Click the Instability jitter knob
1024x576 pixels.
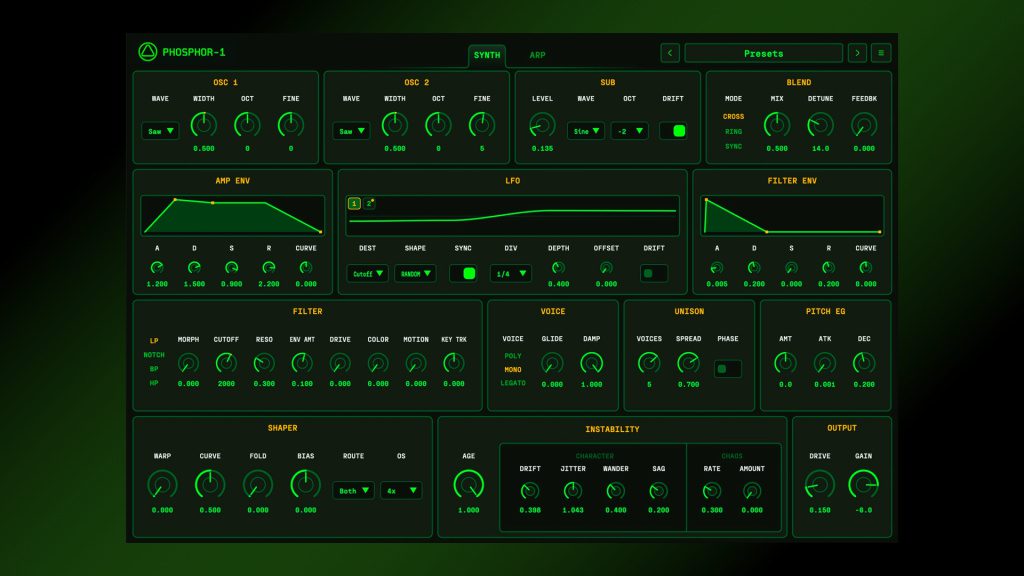click(x=573, y=490)
